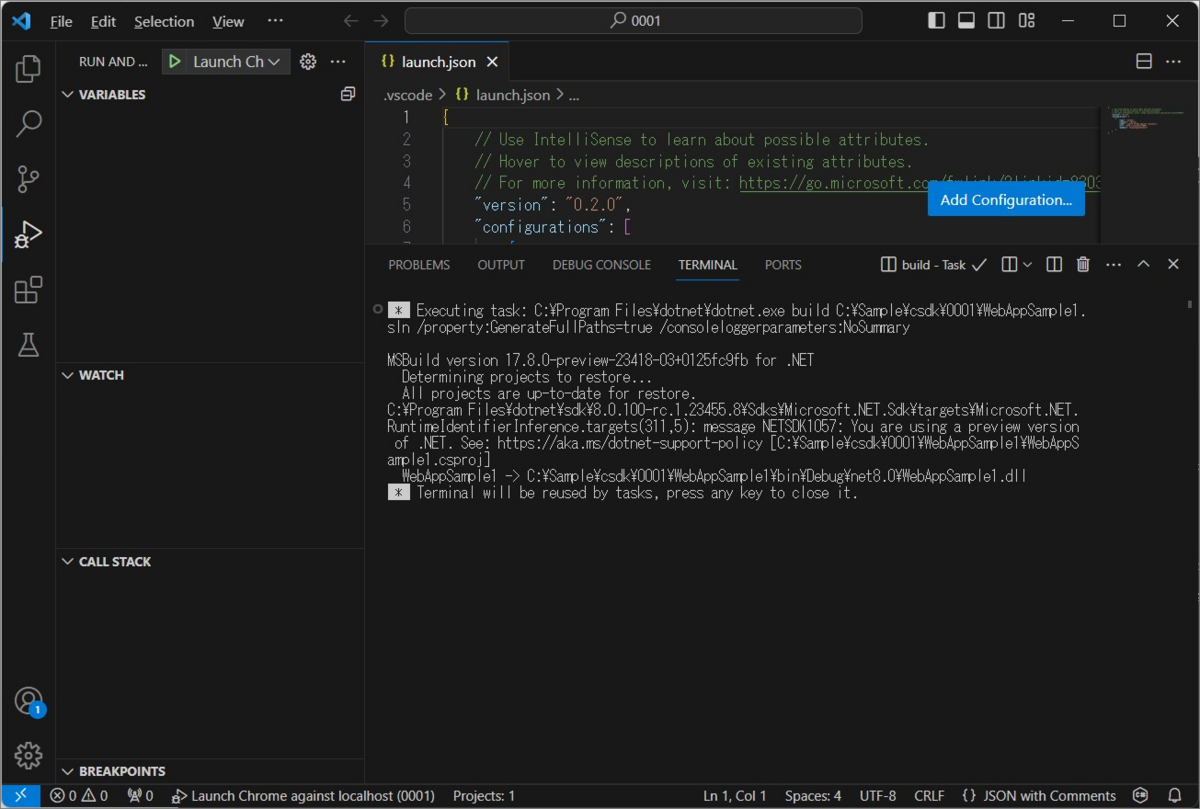The image size is (1200, 809).
Task: Select the launch.json editor tab
Action: (437, 62)
